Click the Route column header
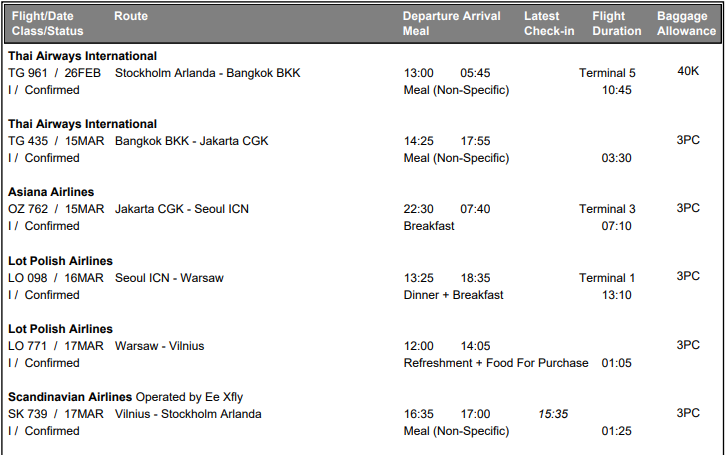The height and width of the screenshot is (455, 725). [131, 17]
